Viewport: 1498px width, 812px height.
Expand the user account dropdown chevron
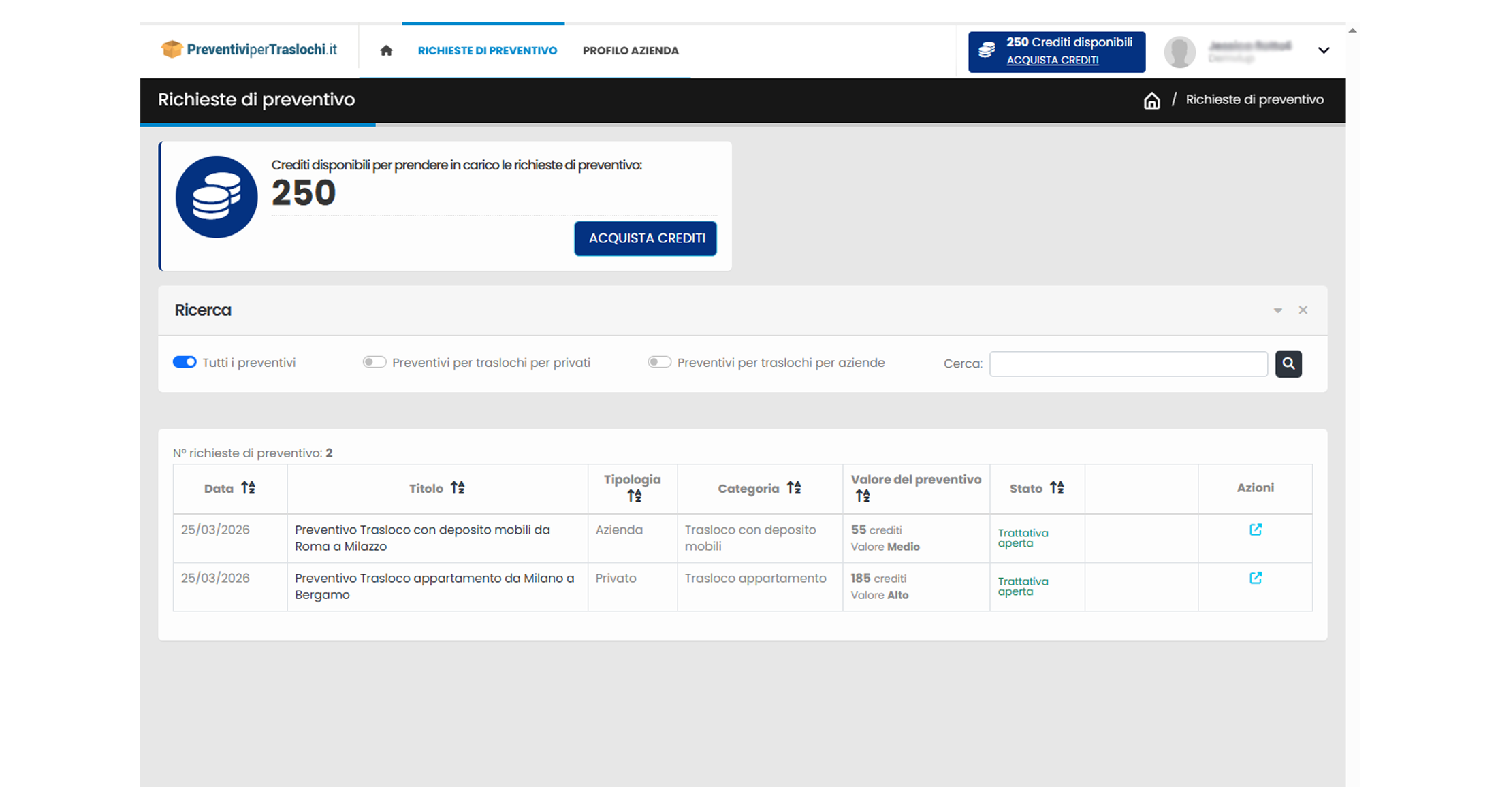(1324, 50)
